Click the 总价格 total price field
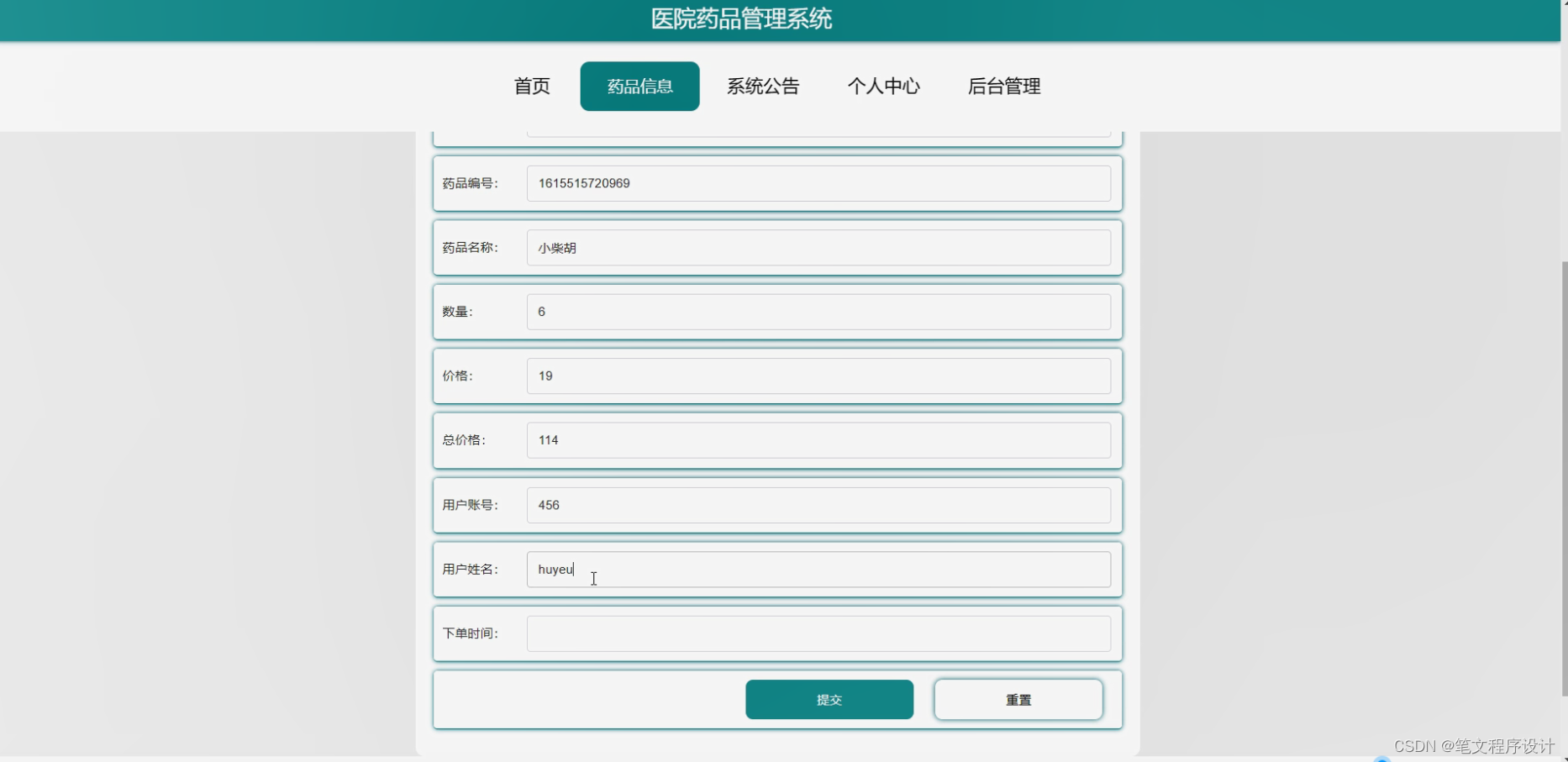1568x762 pixels. tap(818, 439)
